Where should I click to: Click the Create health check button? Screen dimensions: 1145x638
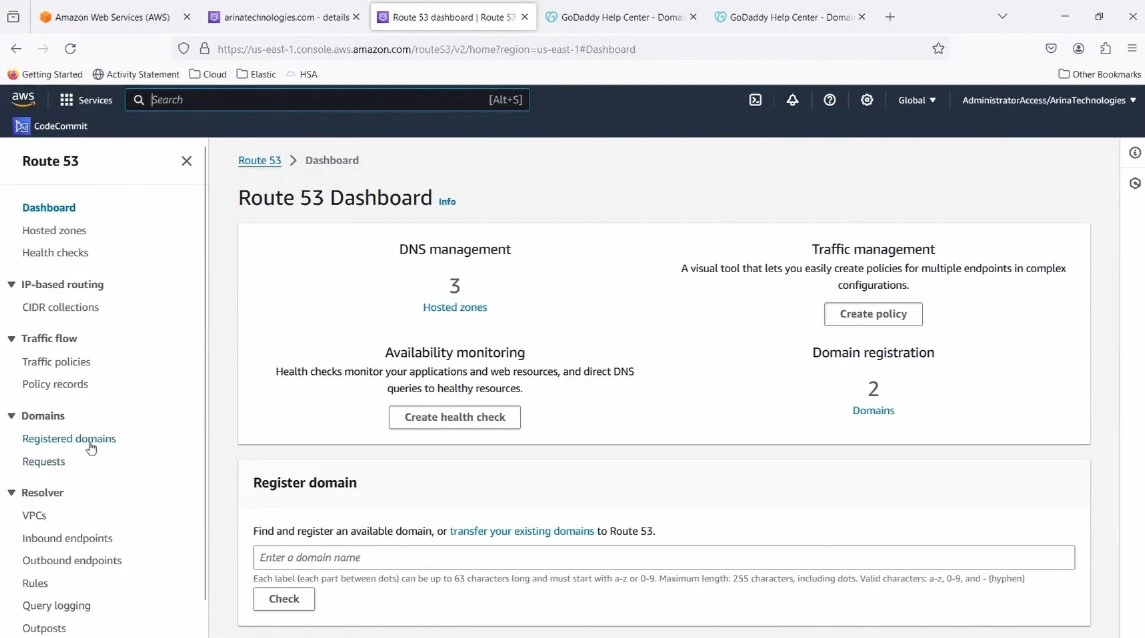[x=454, y=417]
